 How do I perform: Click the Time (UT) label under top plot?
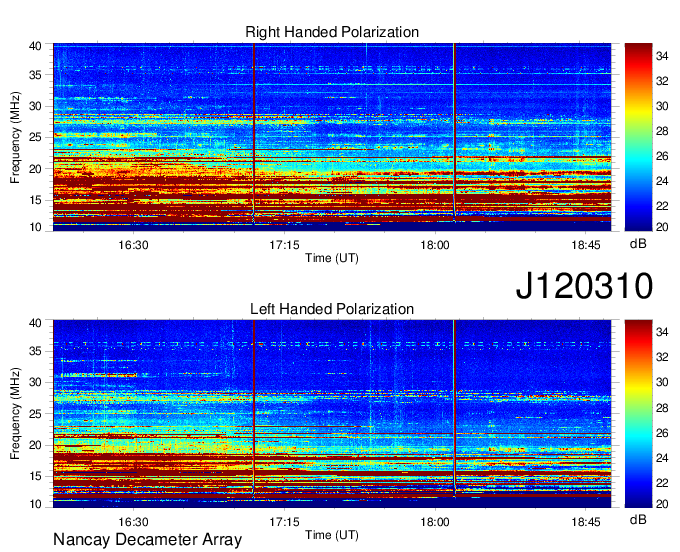(x=332, y=258)
